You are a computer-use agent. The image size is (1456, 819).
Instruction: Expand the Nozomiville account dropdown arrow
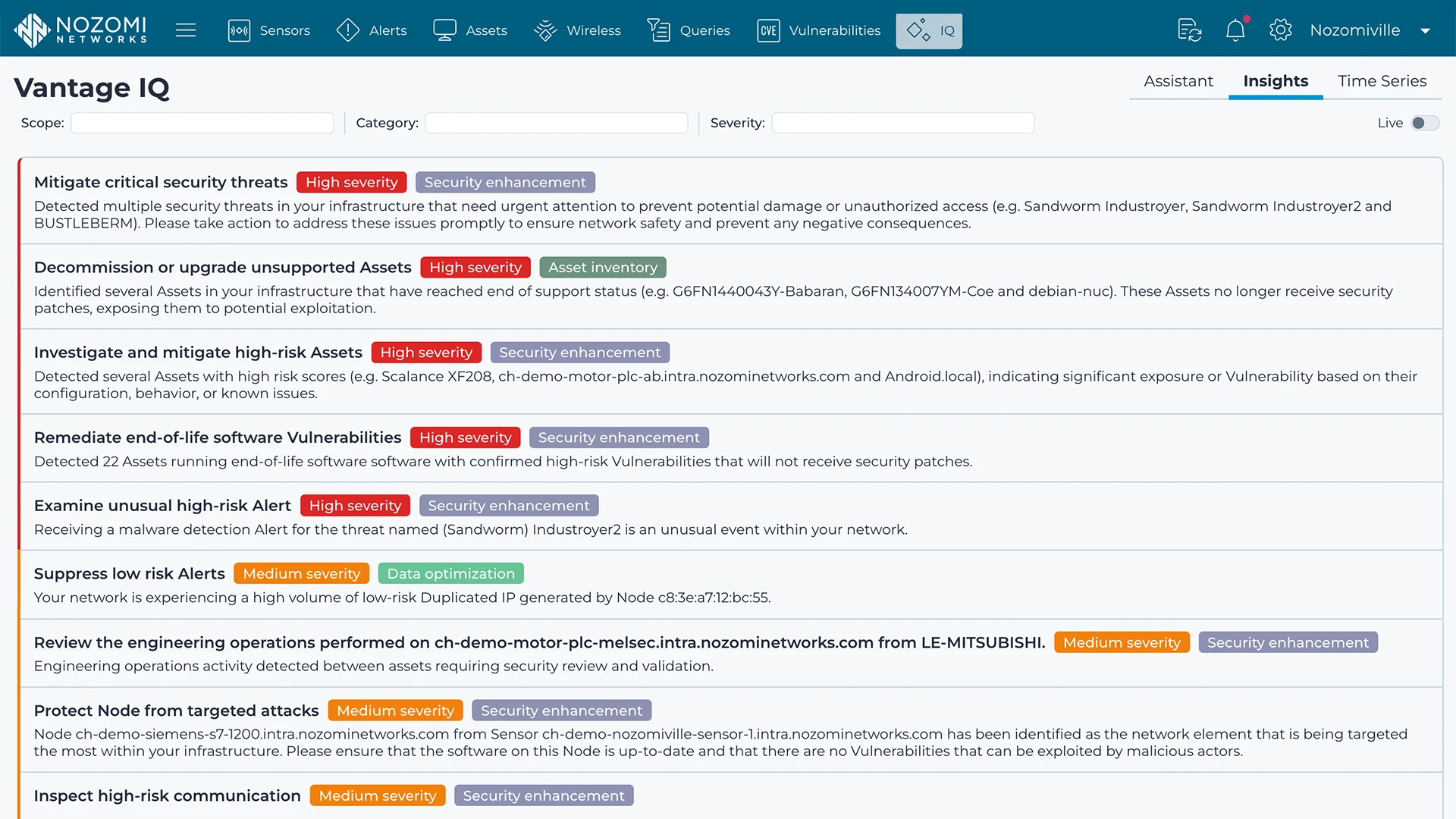1425,31
